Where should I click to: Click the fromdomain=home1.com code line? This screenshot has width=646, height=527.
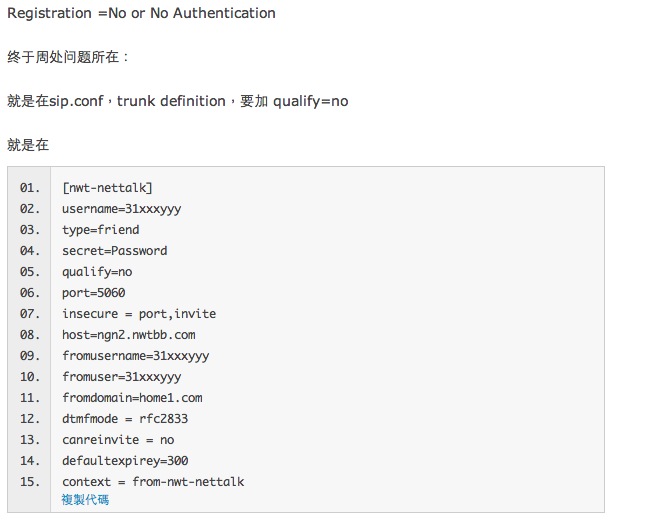(x=132, y=398)
